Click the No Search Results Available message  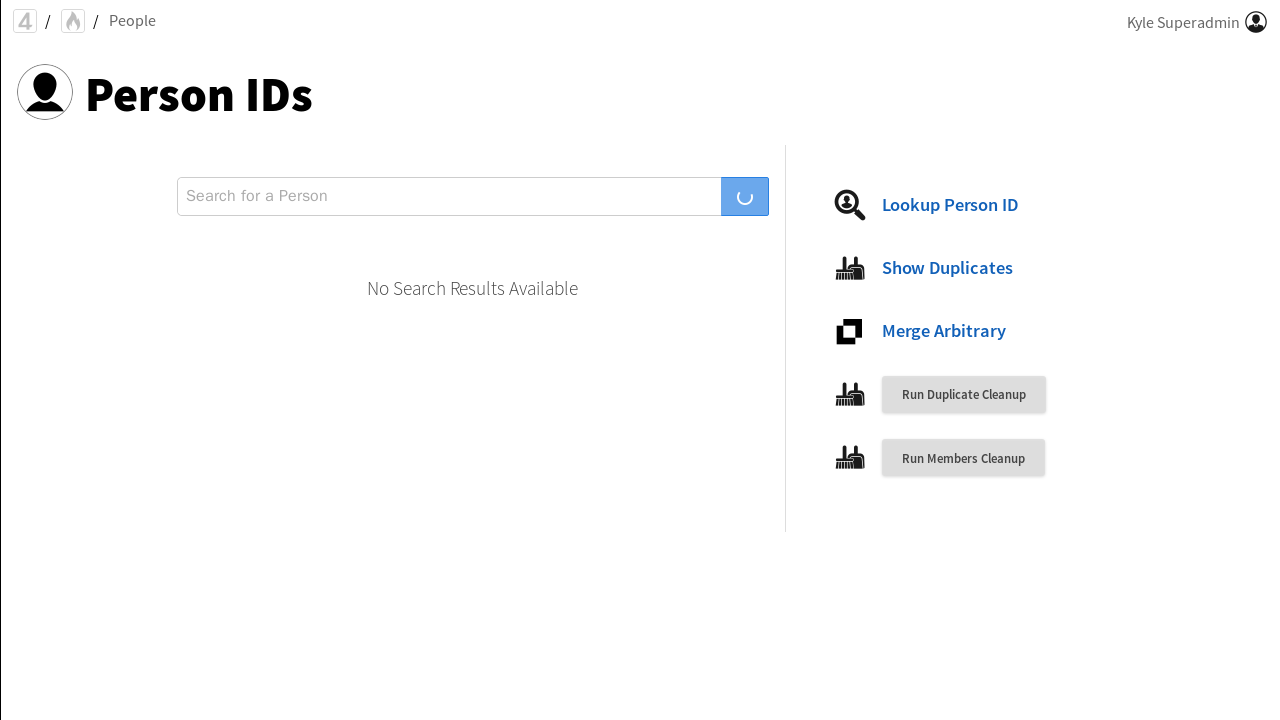[x=472, y=288]
